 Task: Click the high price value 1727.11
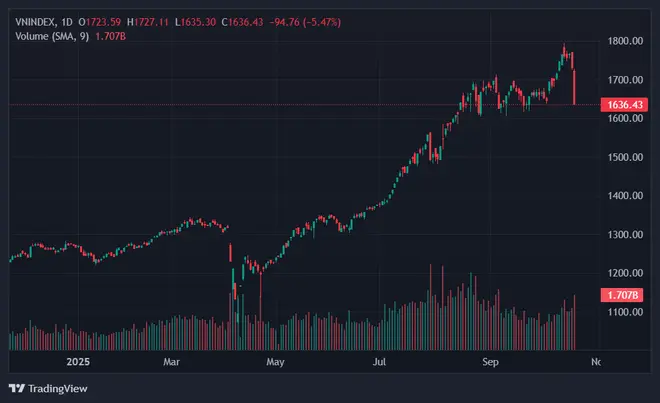pyautogui.click(x=158, y=21)
